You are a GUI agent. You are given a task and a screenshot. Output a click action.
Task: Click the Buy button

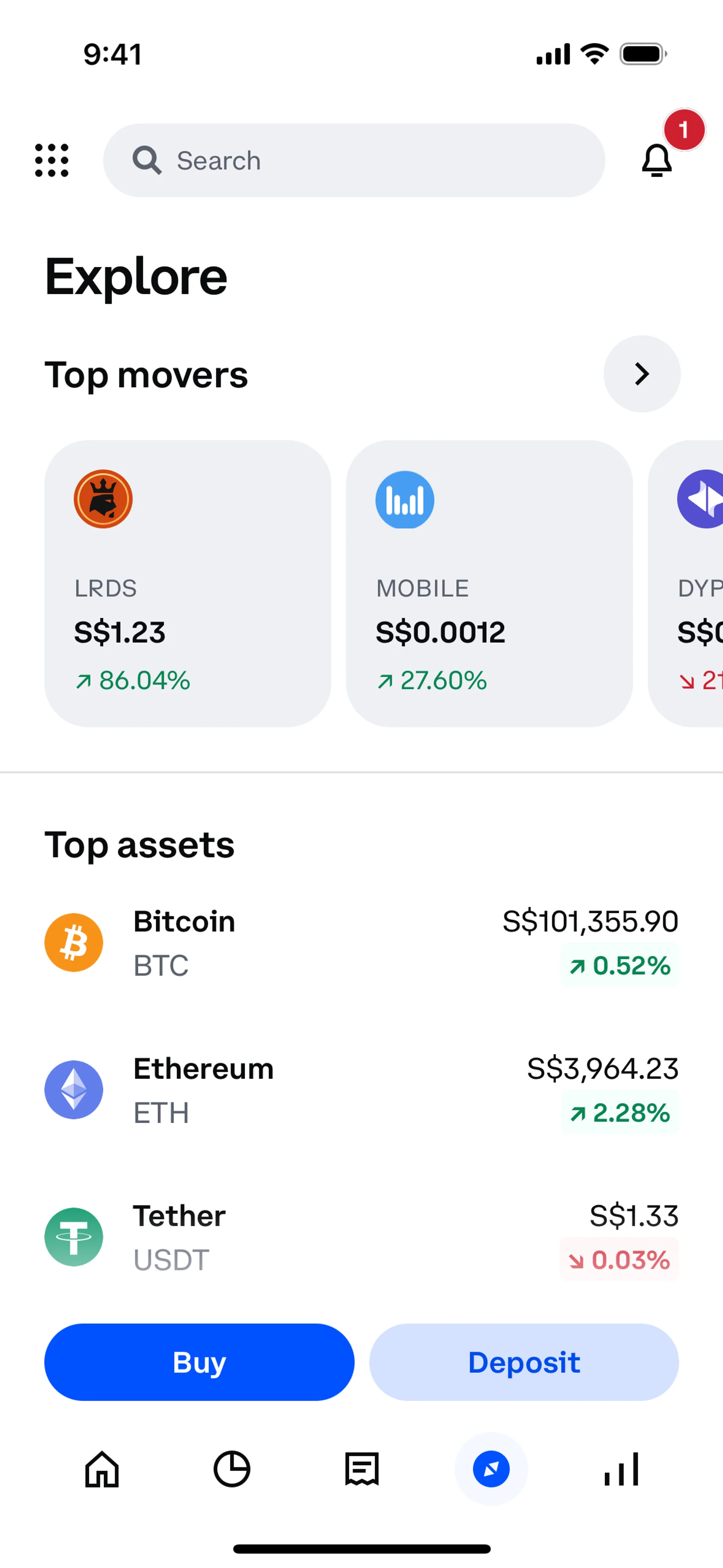click(x=200, y=1362)
